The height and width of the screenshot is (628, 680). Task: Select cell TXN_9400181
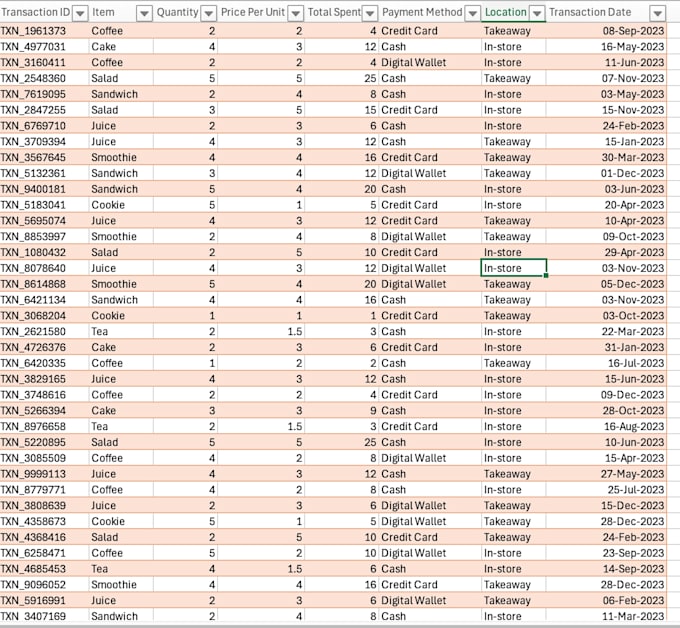(44, 189)
